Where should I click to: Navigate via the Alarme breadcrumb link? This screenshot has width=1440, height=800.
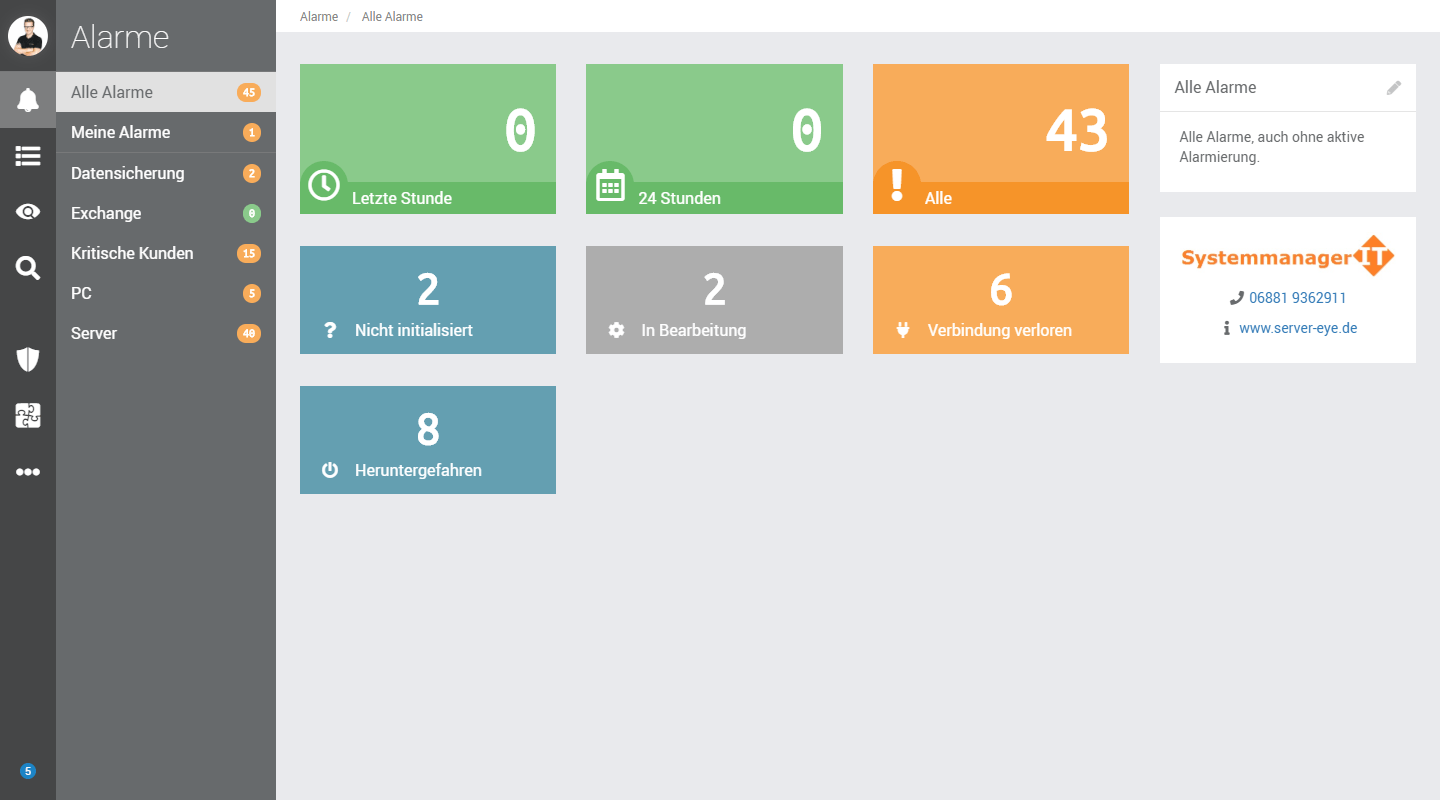click(318, 16)
